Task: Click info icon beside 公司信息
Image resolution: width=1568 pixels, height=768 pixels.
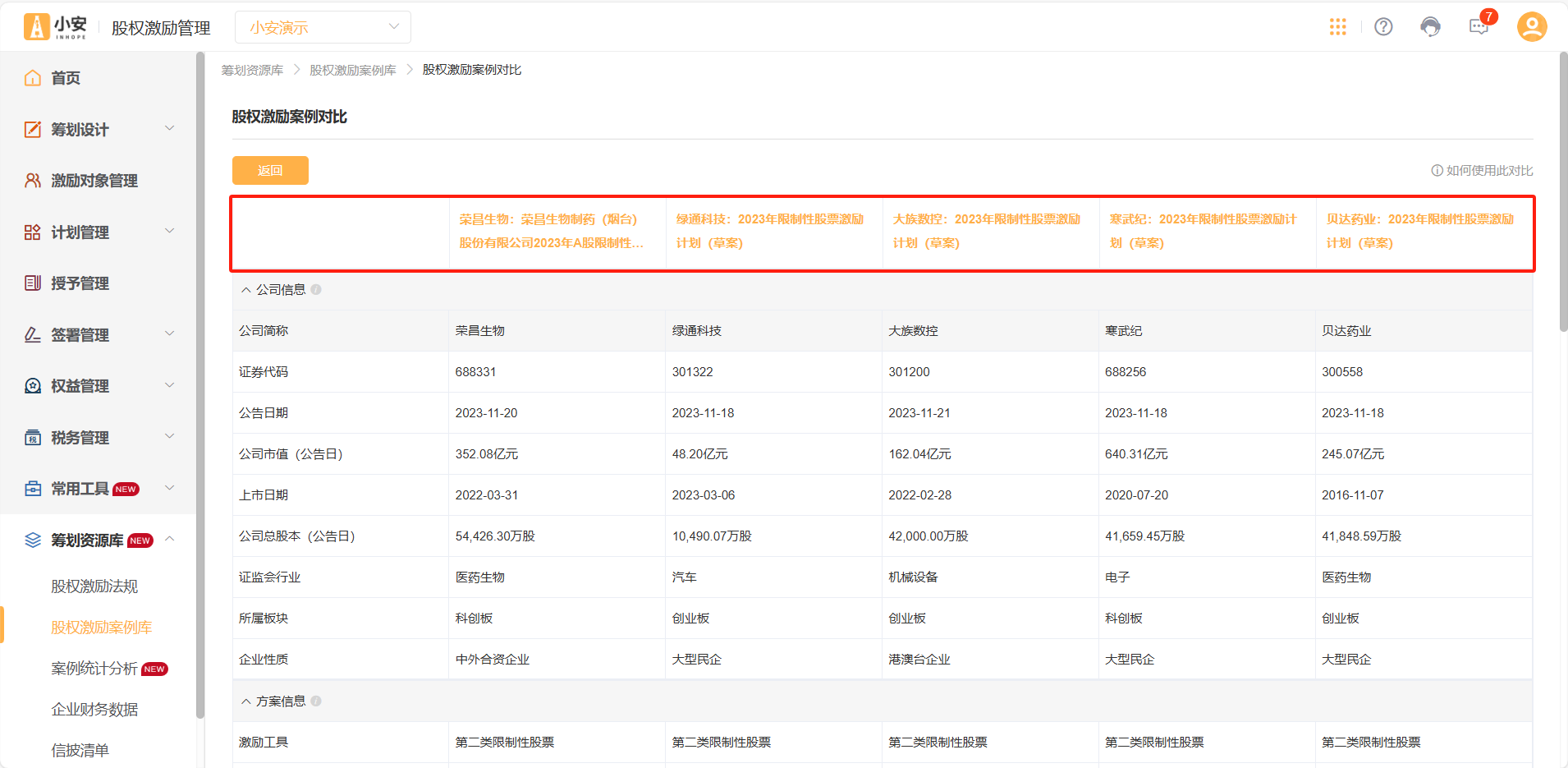Action: pos(316,289)
